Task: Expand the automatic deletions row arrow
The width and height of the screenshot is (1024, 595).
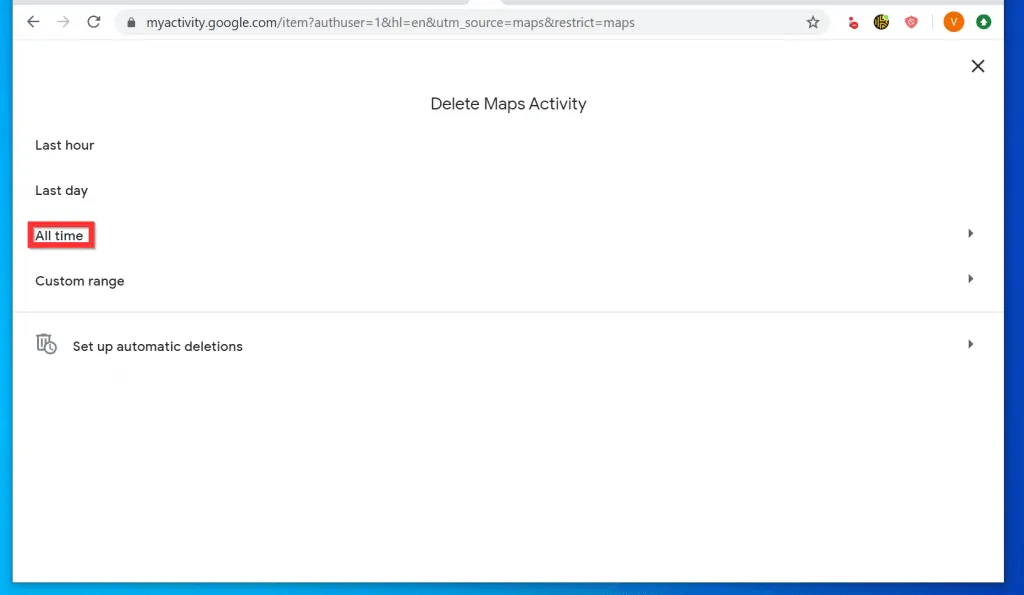Action: [970, 344]
